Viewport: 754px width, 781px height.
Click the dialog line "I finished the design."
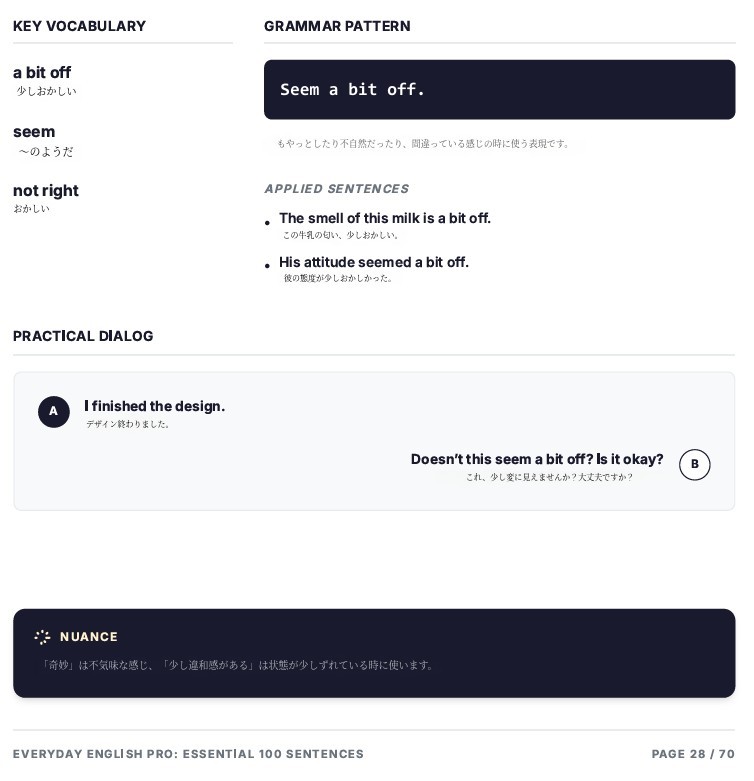pos(155,406)
